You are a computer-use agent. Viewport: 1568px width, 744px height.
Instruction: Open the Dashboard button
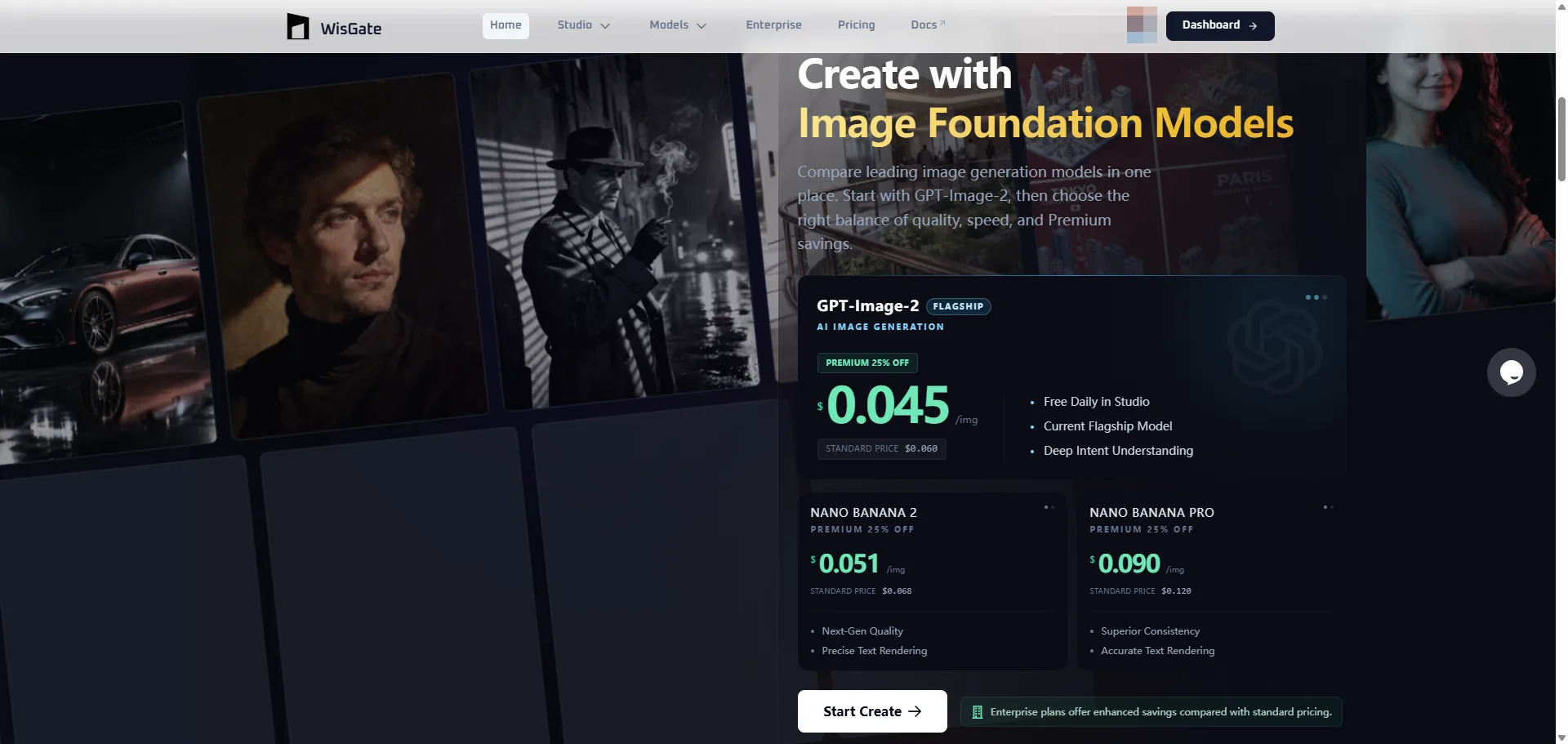1220,25
